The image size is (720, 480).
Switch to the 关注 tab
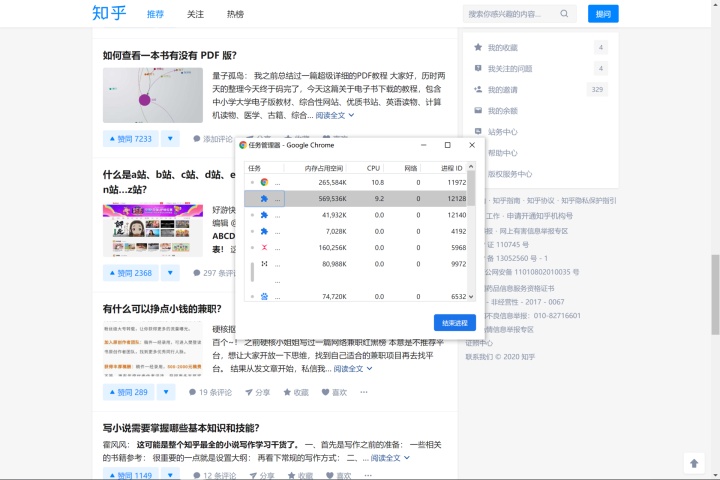click(x=195, y=14)
